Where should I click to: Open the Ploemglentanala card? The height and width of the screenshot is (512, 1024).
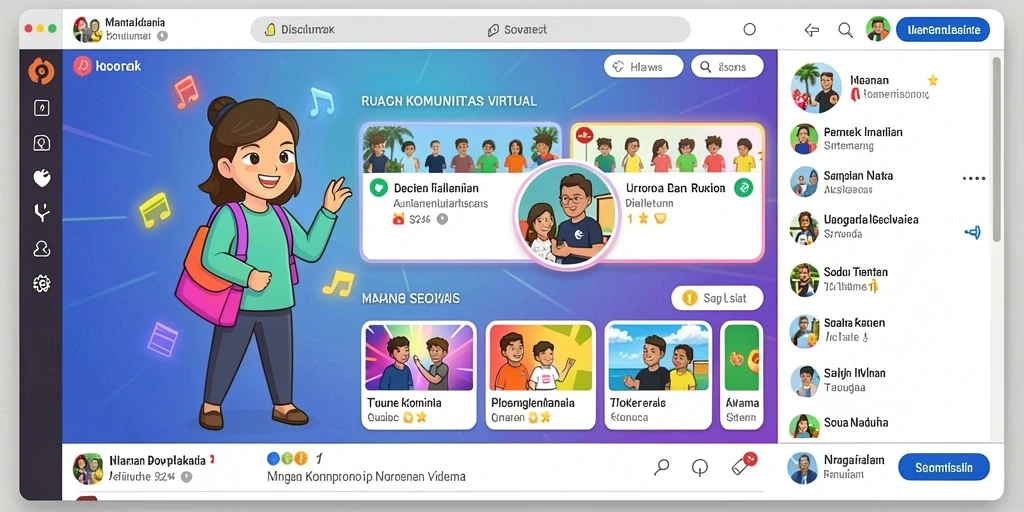[x=541, y=375]
